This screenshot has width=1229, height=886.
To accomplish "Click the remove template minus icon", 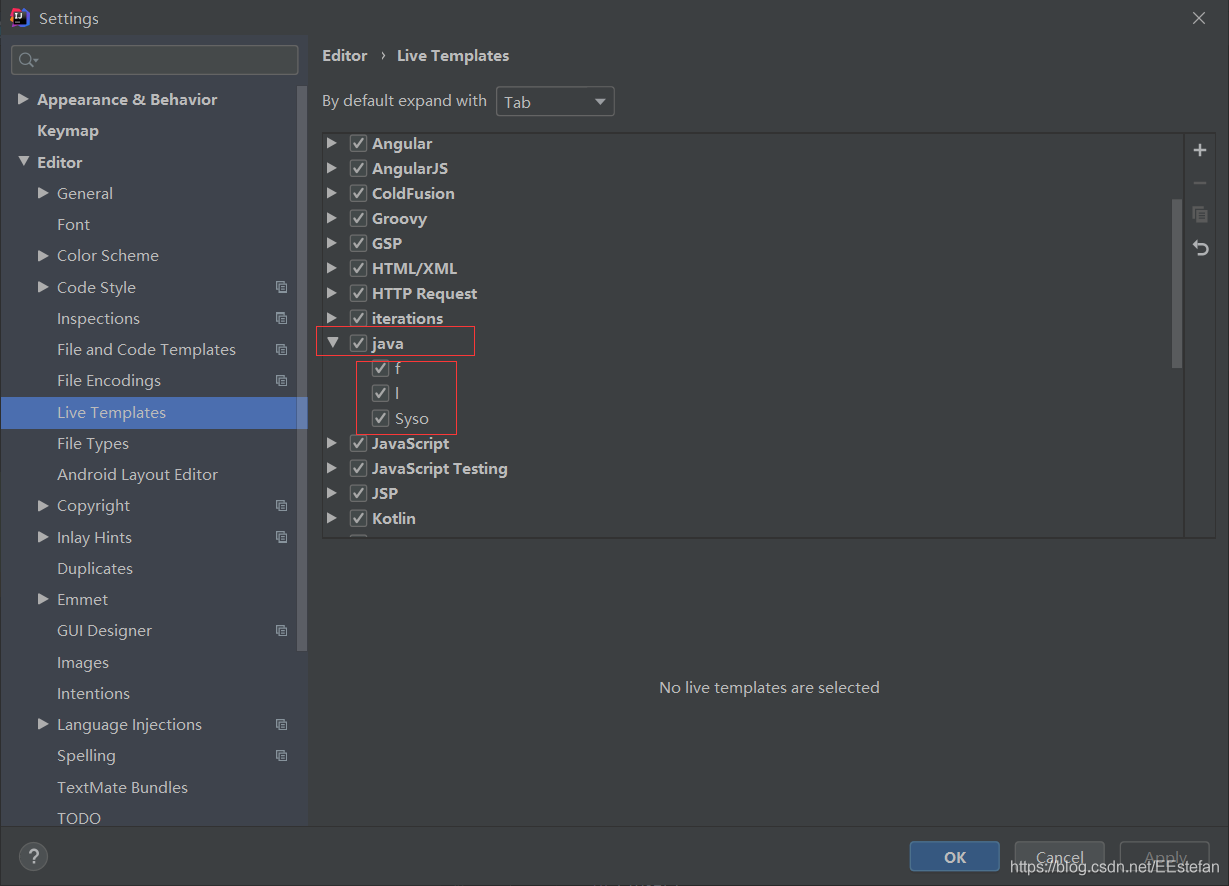I will click(1200, 183).
